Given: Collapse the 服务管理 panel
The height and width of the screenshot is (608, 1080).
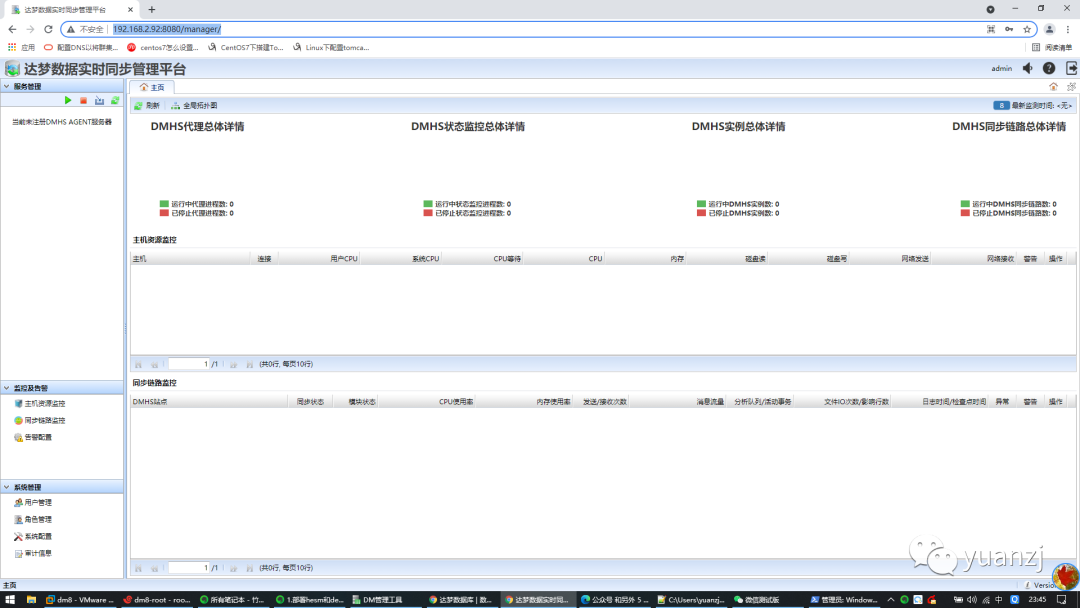Looking at the screenshot, I should 6,87.
